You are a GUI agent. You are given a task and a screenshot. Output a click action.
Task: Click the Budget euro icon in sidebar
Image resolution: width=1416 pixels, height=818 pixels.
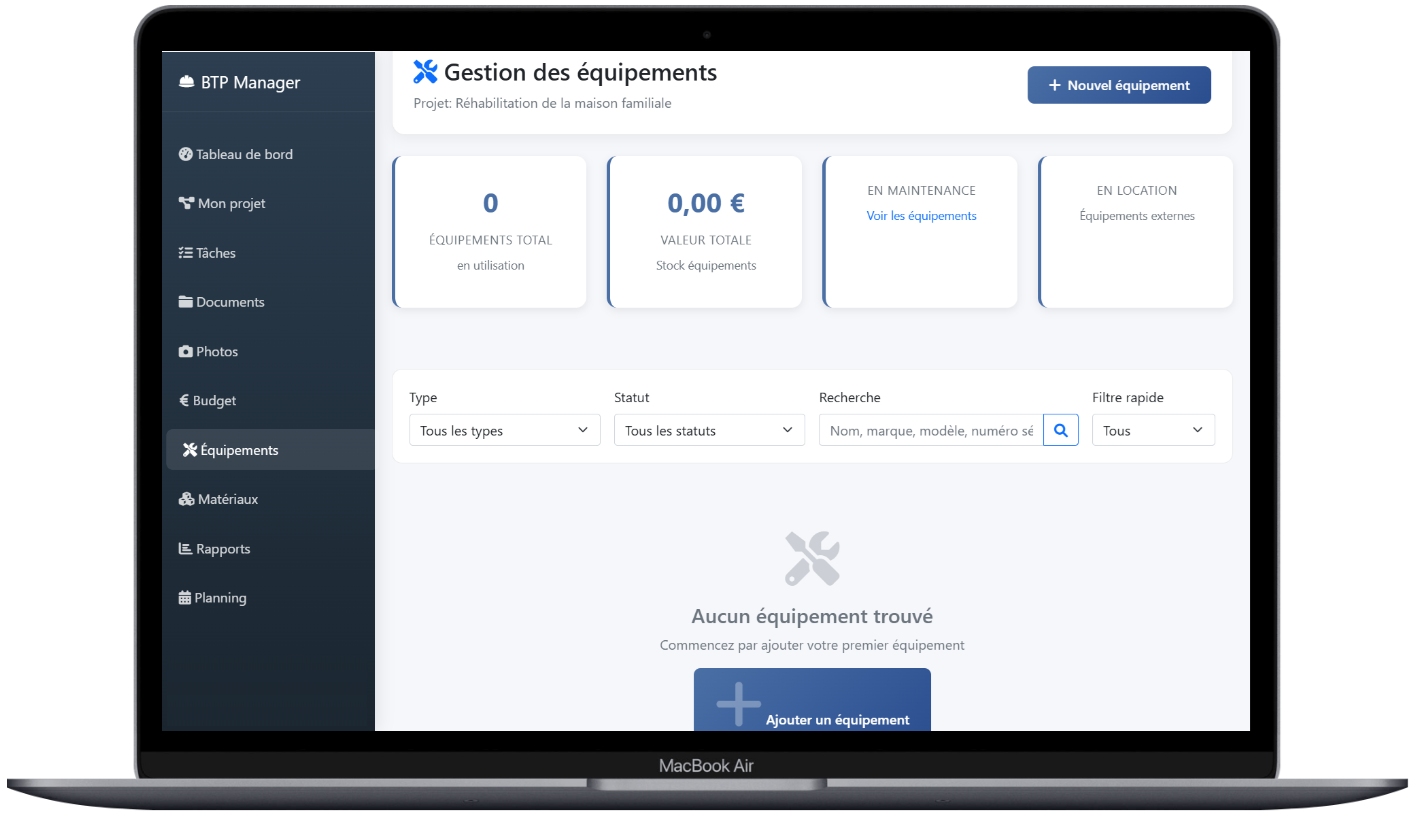click(184, 401)
